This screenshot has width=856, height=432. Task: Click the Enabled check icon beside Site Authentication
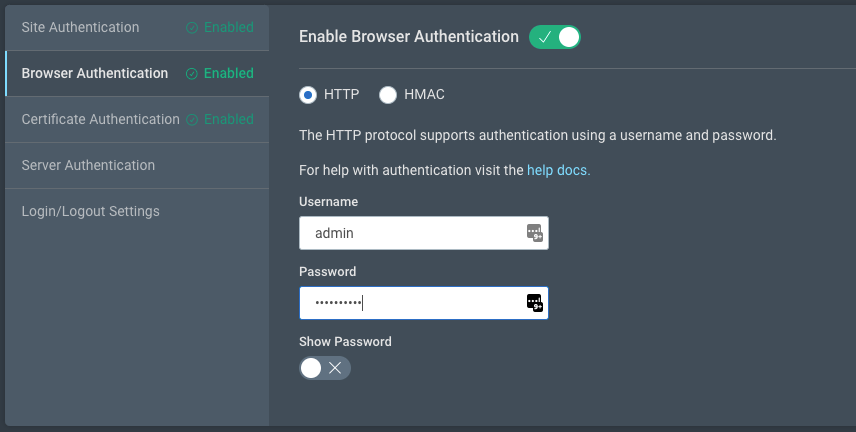192,28
